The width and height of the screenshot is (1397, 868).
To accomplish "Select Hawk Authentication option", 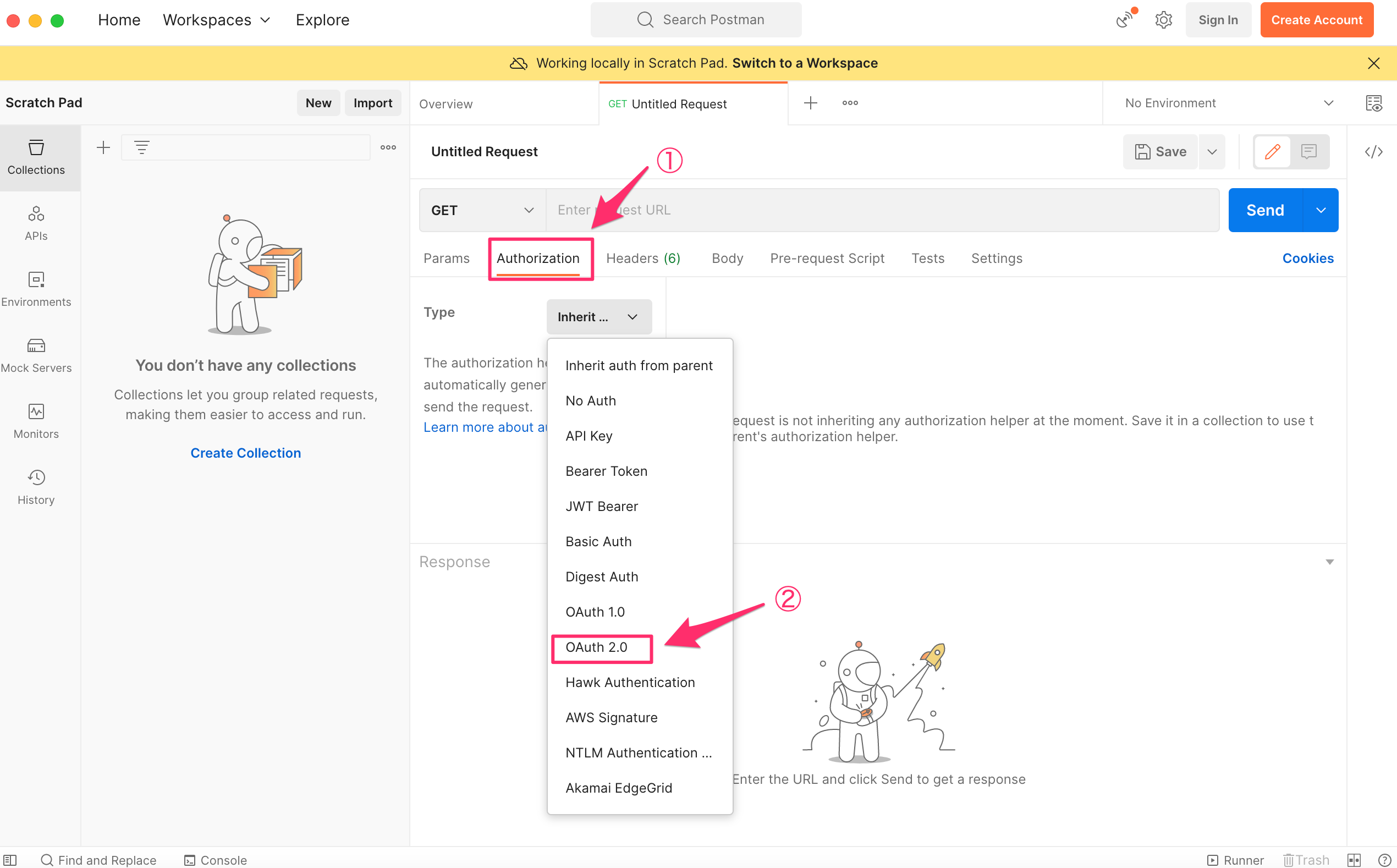I will click(x=640, y=682).
